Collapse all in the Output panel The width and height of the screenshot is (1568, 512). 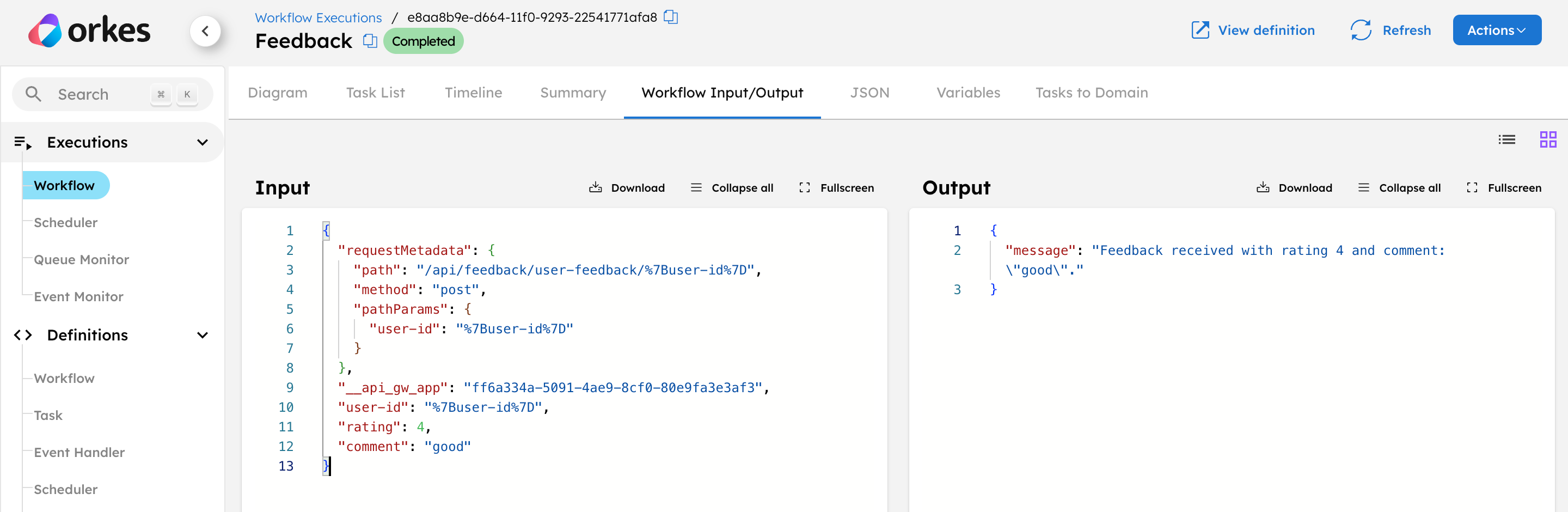coord(1399,187)
